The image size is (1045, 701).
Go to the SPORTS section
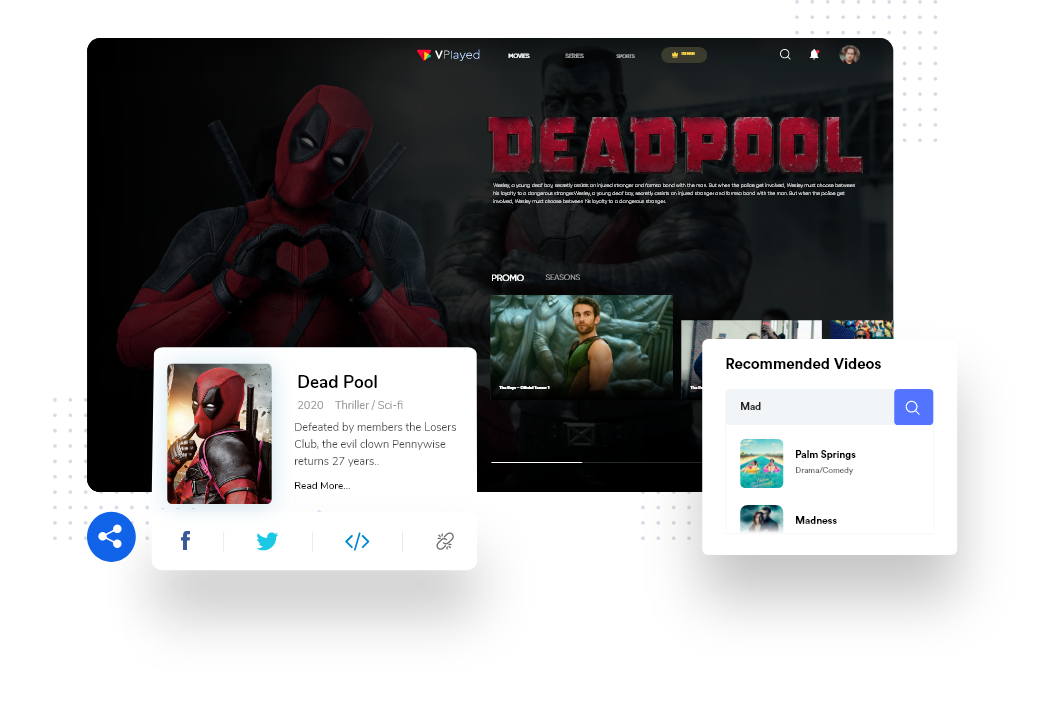pos(625,56)
